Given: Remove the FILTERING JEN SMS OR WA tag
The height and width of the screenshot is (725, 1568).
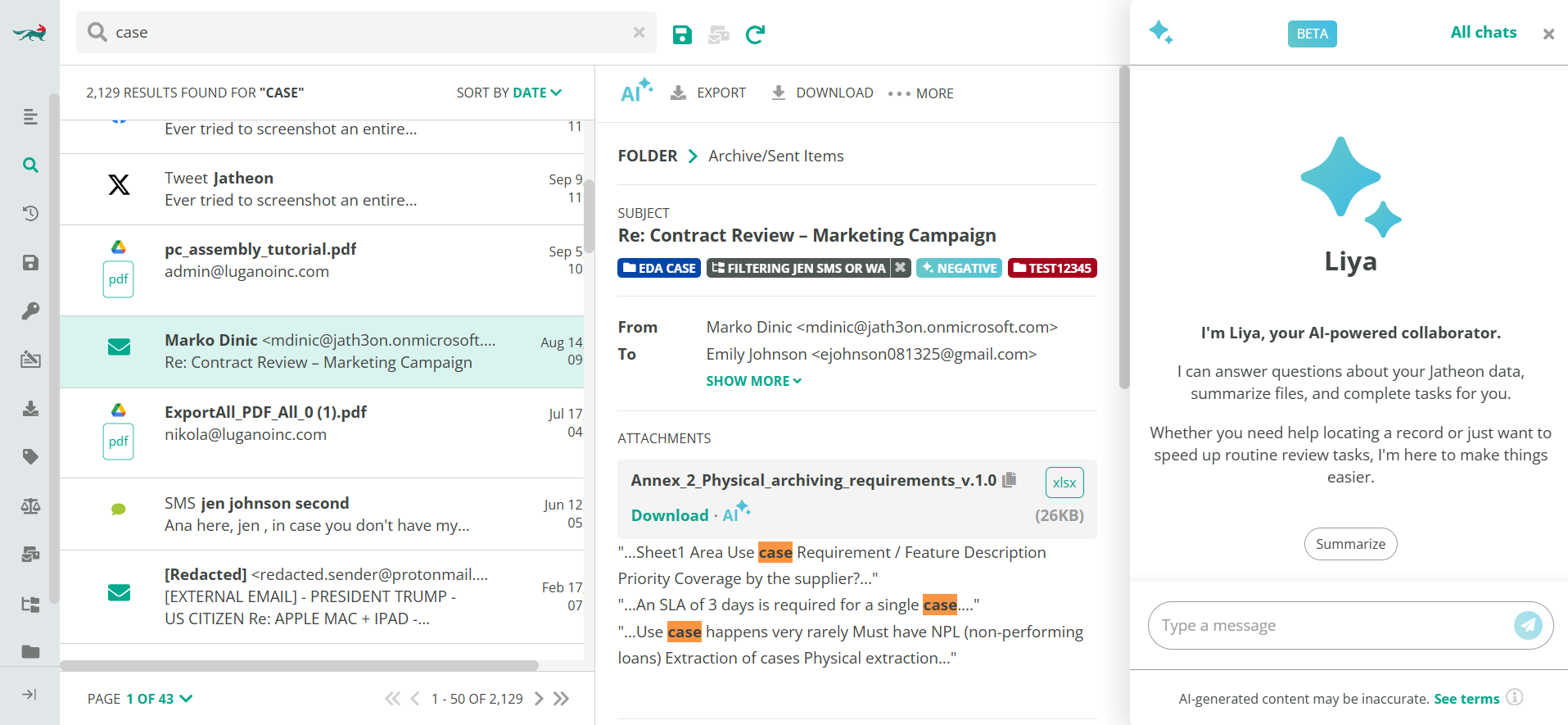Looking at the screenshot, I should (901, 268).
